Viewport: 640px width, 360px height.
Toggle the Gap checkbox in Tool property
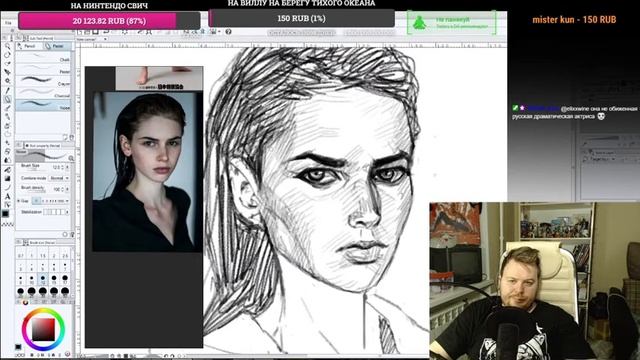click(x=18, y=201)
